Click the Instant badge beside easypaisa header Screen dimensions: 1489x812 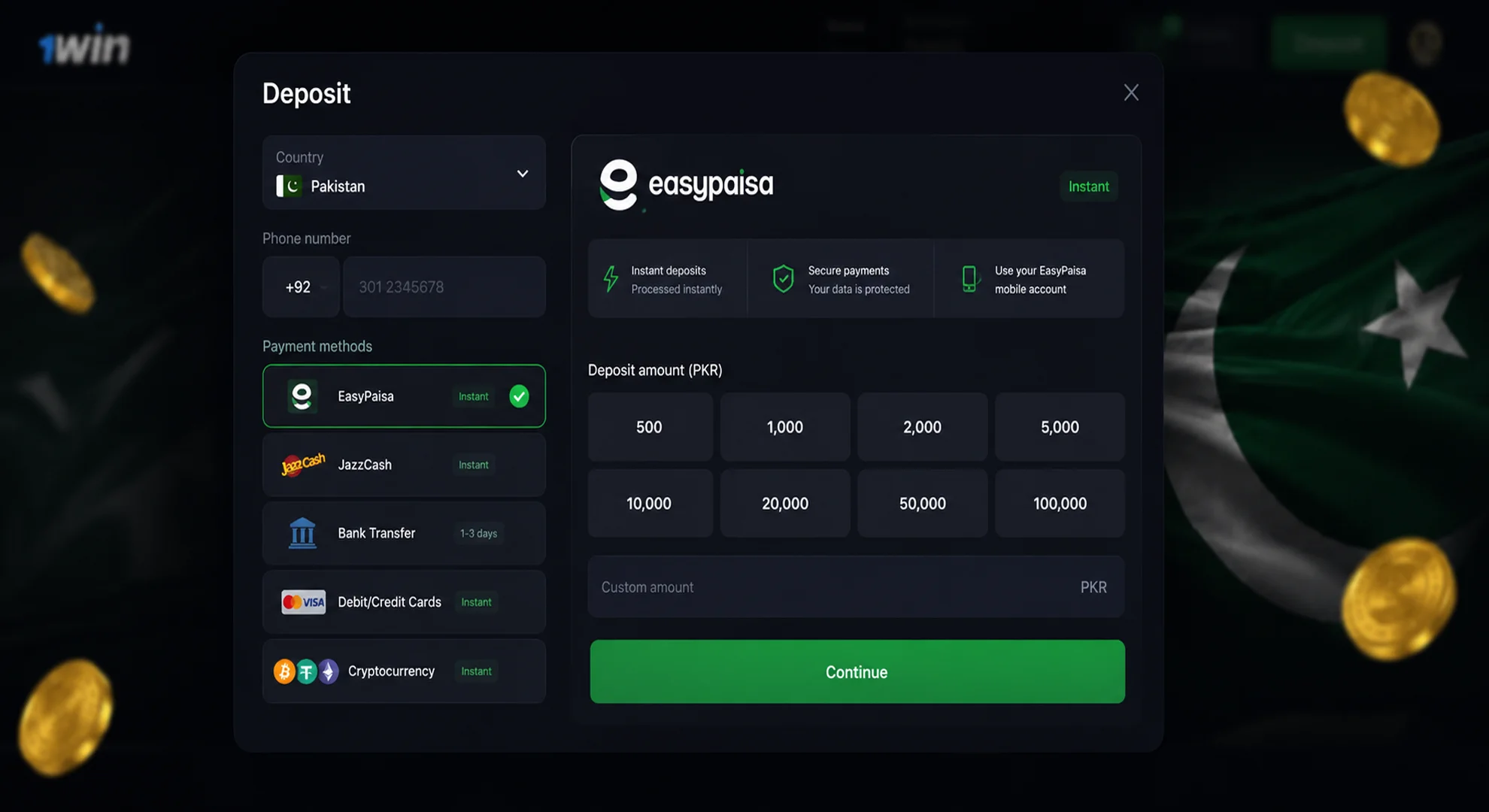click(x=1088, y=186)
